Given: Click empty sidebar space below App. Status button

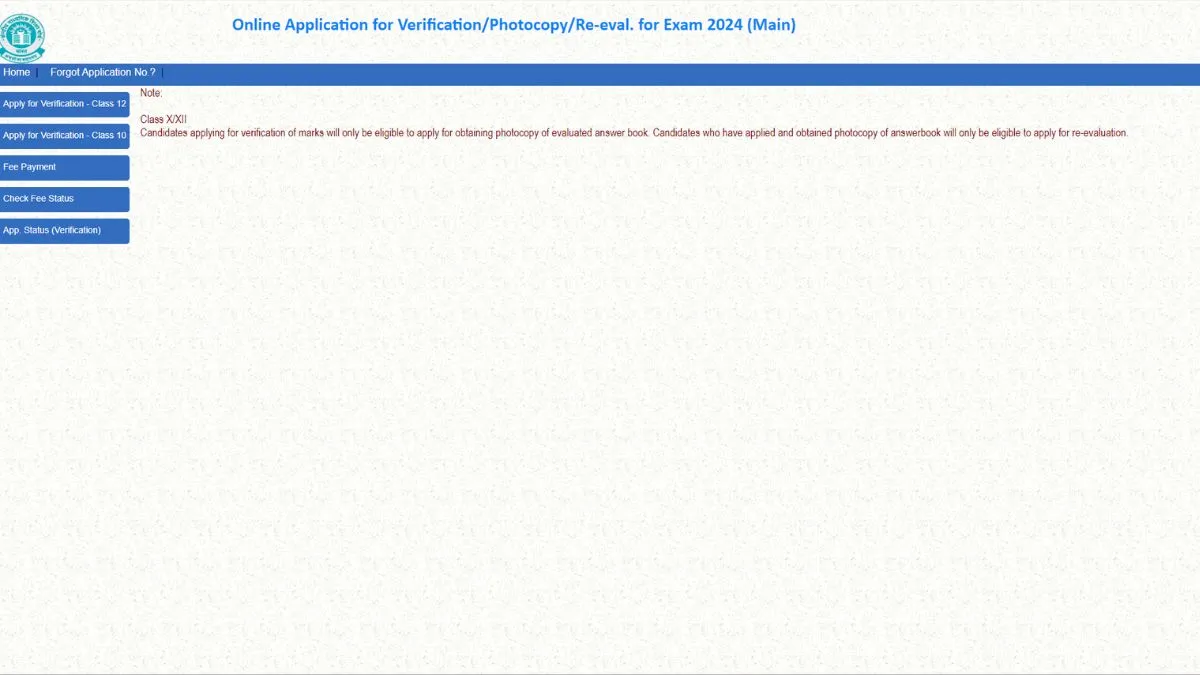Looking at the screenshot, I should [x=65, y=400].
